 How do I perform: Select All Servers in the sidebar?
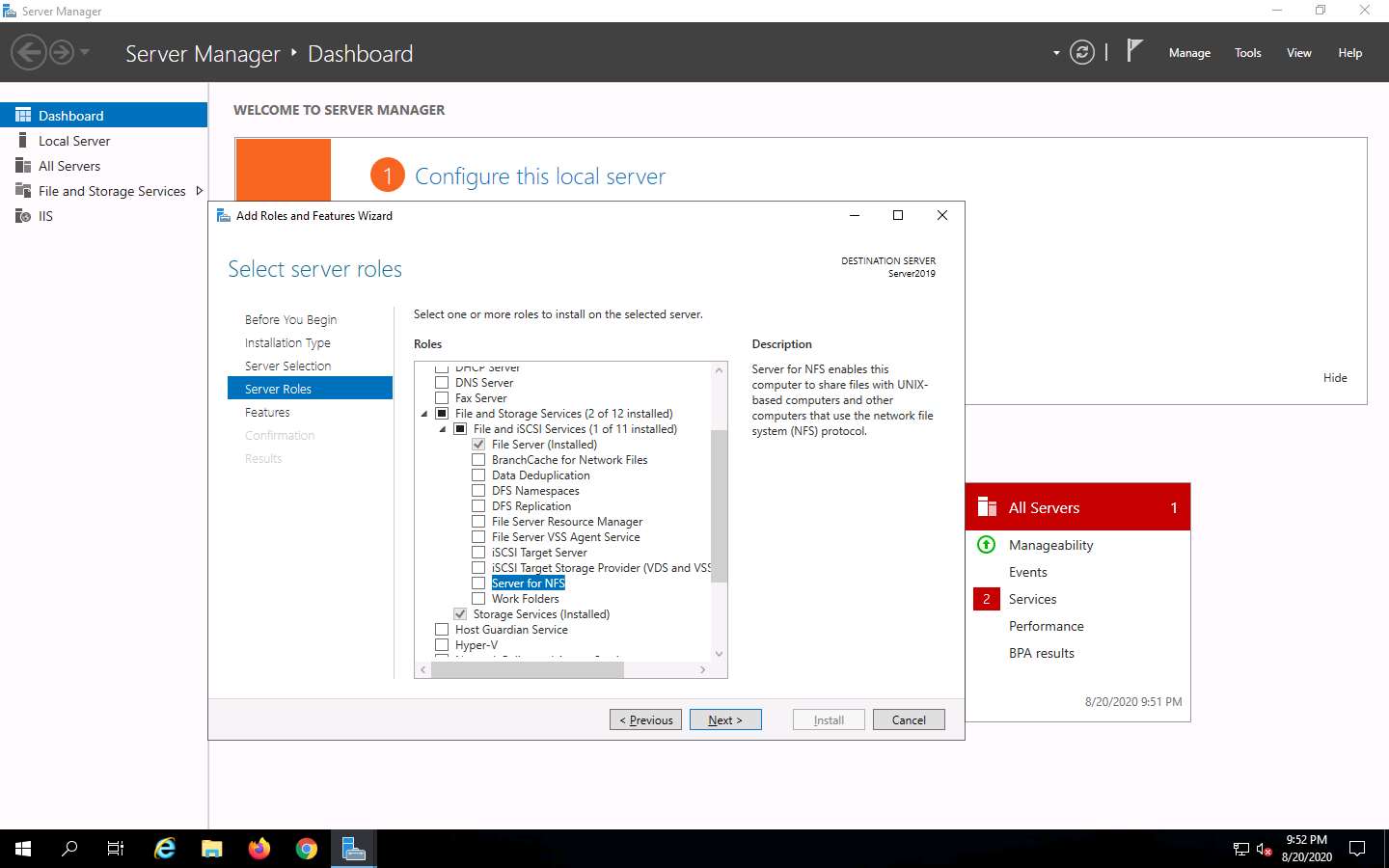(103, 166)
